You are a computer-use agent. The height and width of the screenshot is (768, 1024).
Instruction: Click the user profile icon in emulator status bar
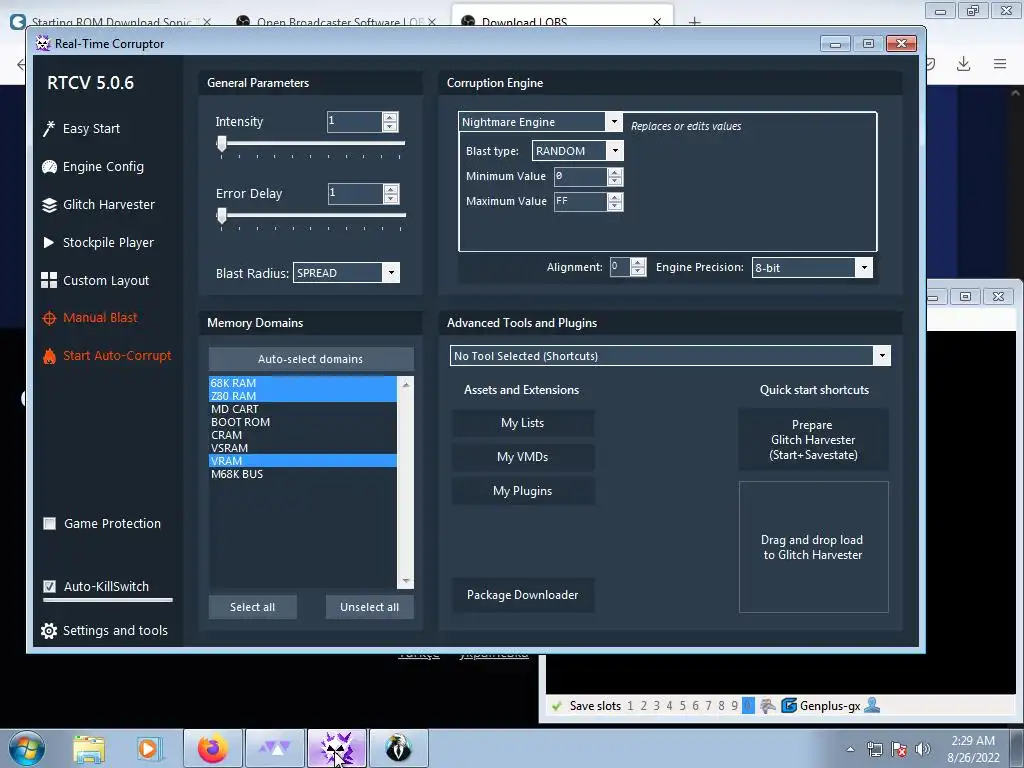(871, 705)
